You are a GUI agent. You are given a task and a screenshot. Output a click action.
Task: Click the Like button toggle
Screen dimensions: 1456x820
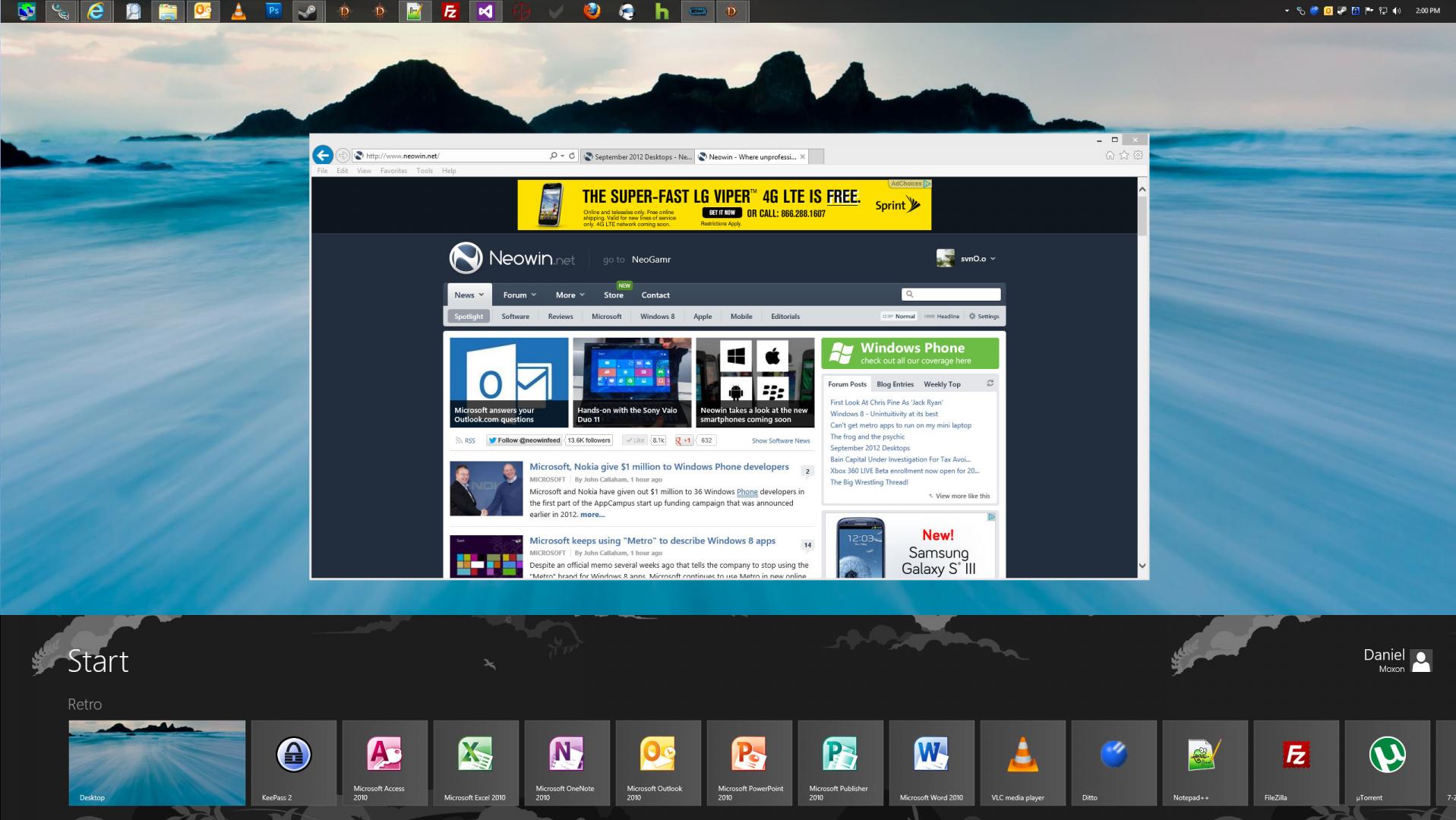coord(635,440)
